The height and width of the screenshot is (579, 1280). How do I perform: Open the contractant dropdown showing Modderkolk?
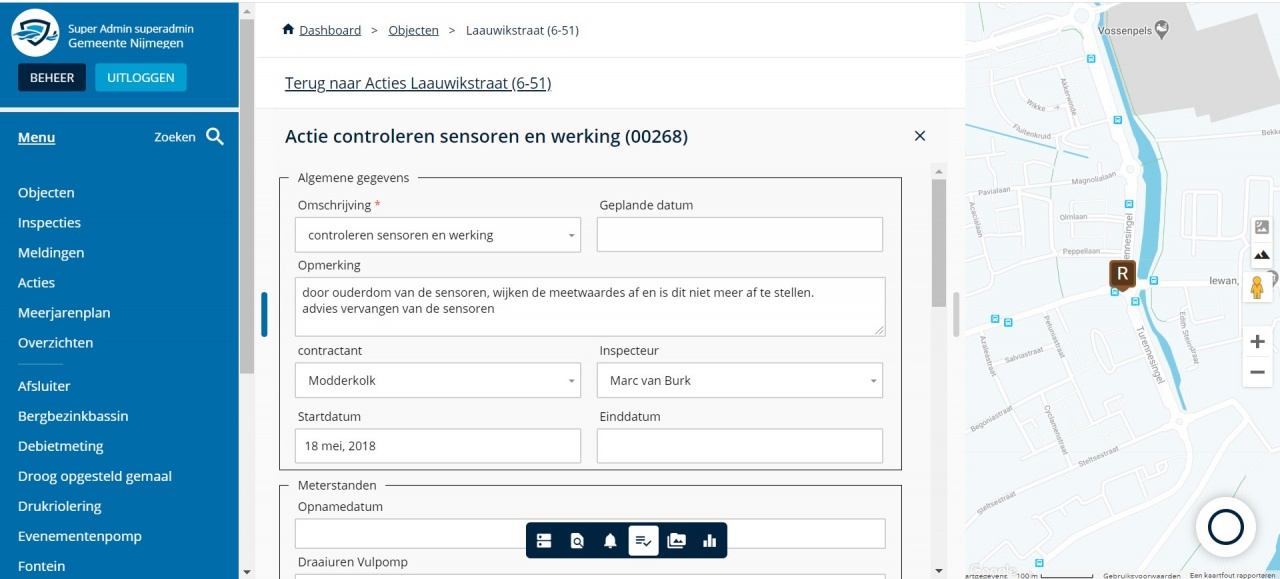[438, 380]
